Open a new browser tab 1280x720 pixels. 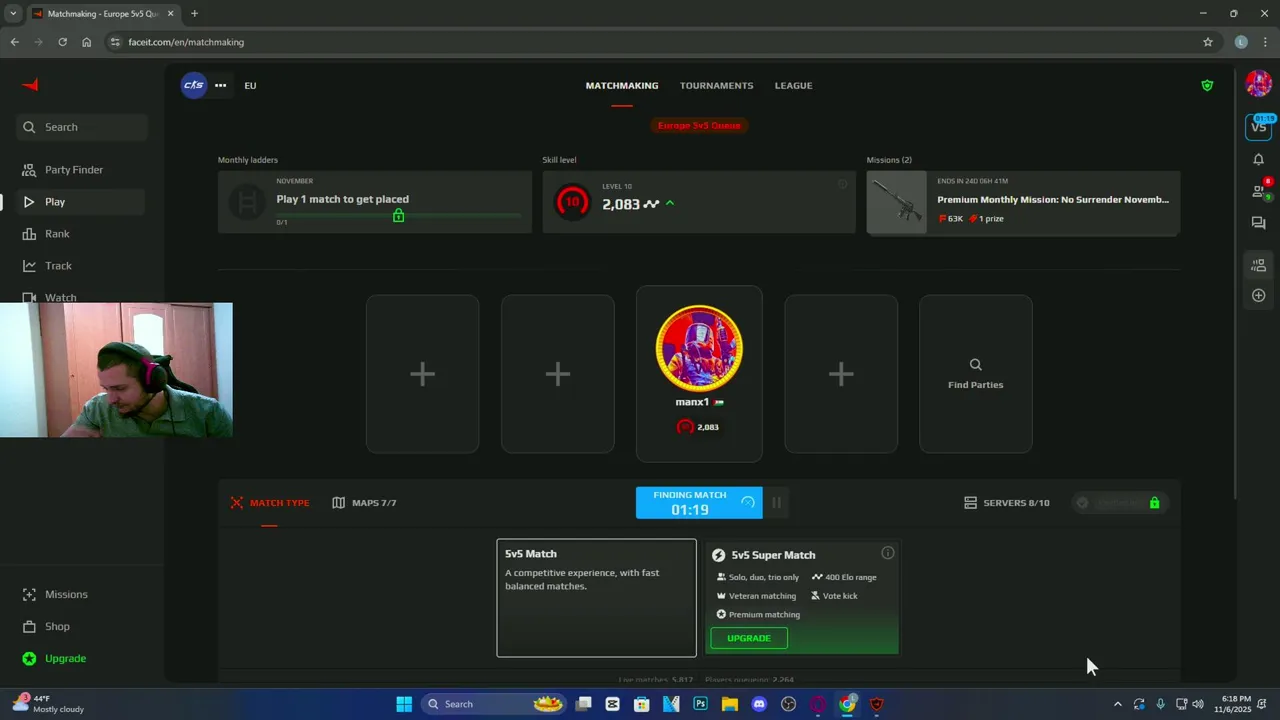(x=194, y=13)
